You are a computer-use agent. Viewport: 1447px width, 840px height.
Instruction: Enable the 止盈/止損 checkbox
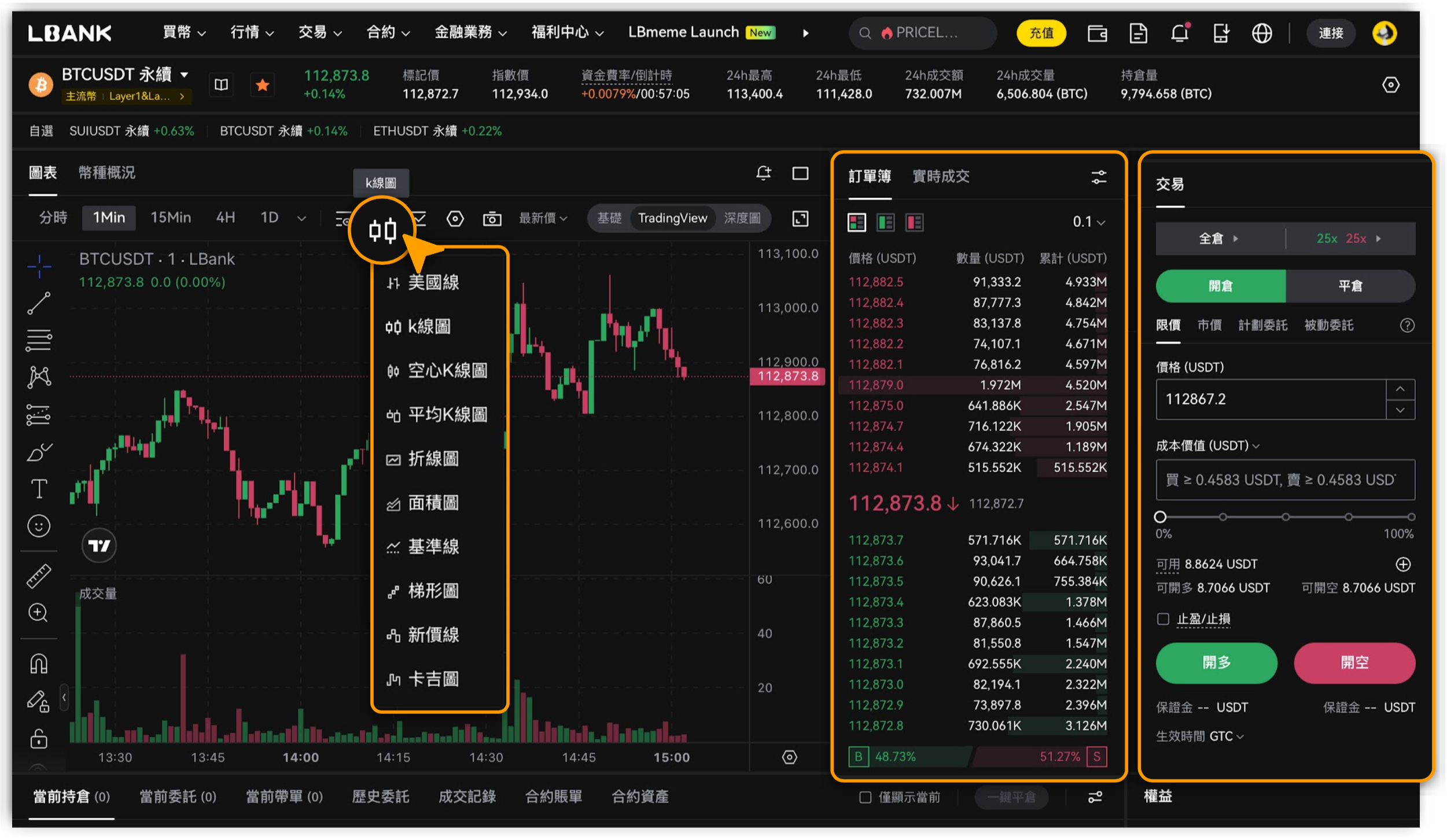tap(1164, 619)
